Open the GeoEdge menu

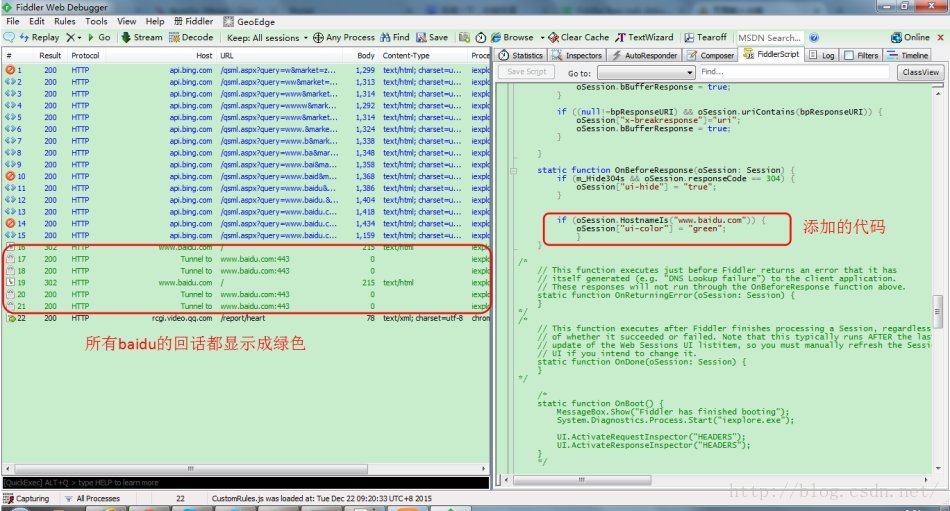pos(249,21)
